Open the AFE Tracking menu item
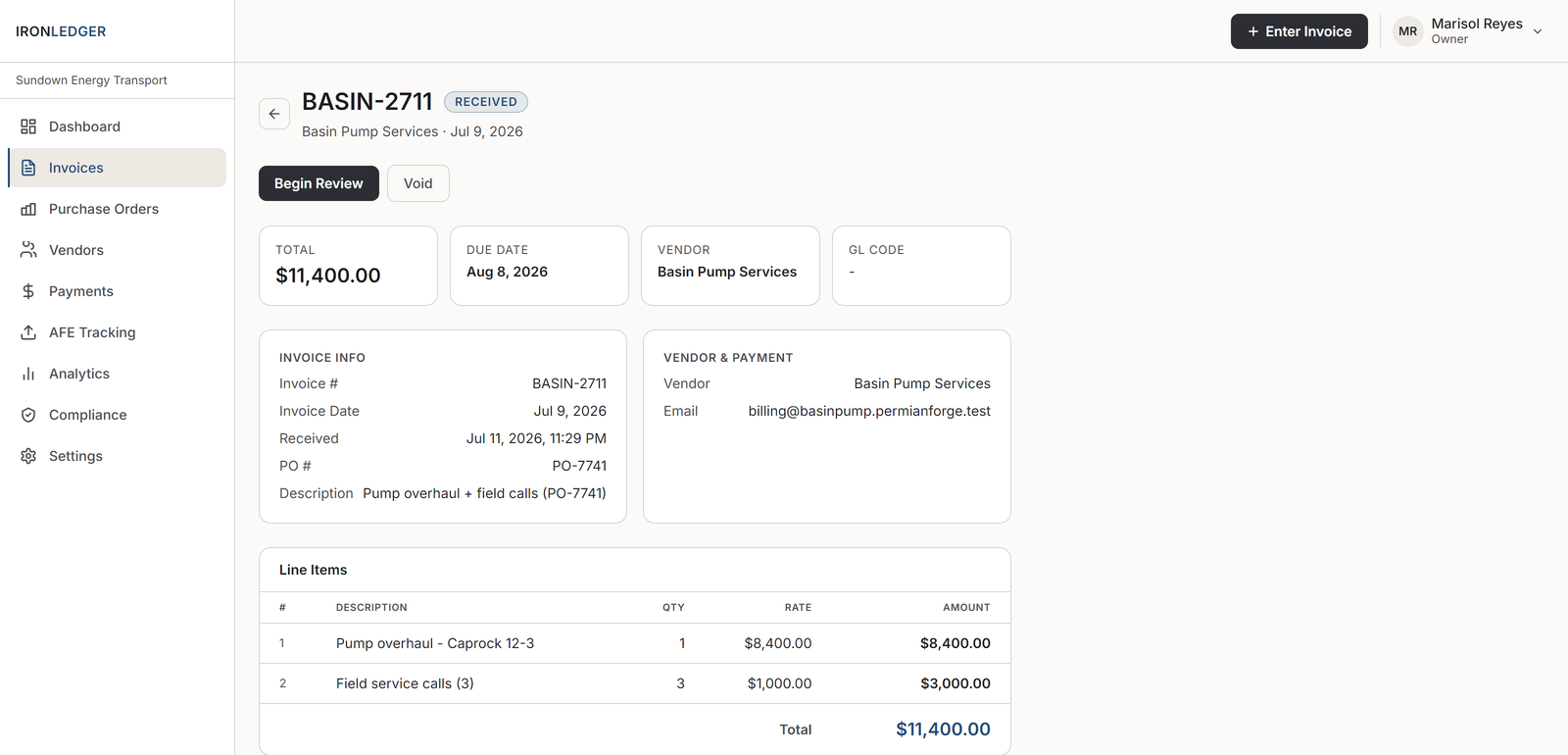Image resolution: width=1568 pixels, height=755 pixels. [x=118, y=332]
